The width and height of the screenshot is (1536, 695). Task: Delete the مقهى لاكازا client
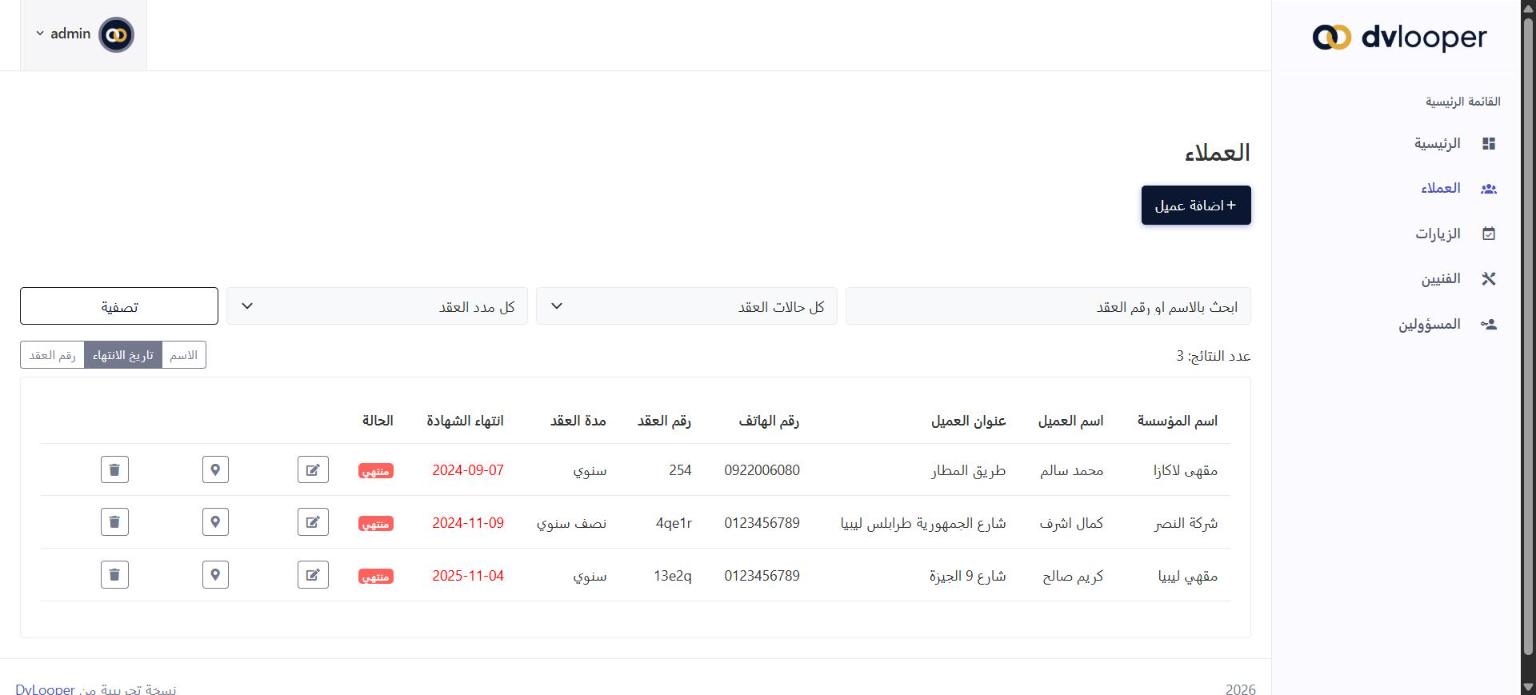pos(115,470)
